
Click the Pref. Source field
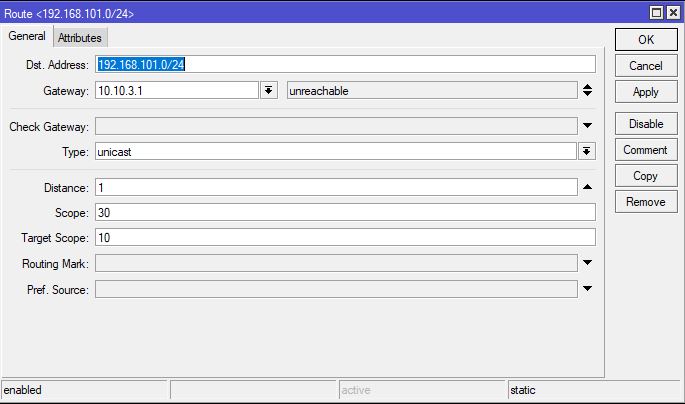336,289
